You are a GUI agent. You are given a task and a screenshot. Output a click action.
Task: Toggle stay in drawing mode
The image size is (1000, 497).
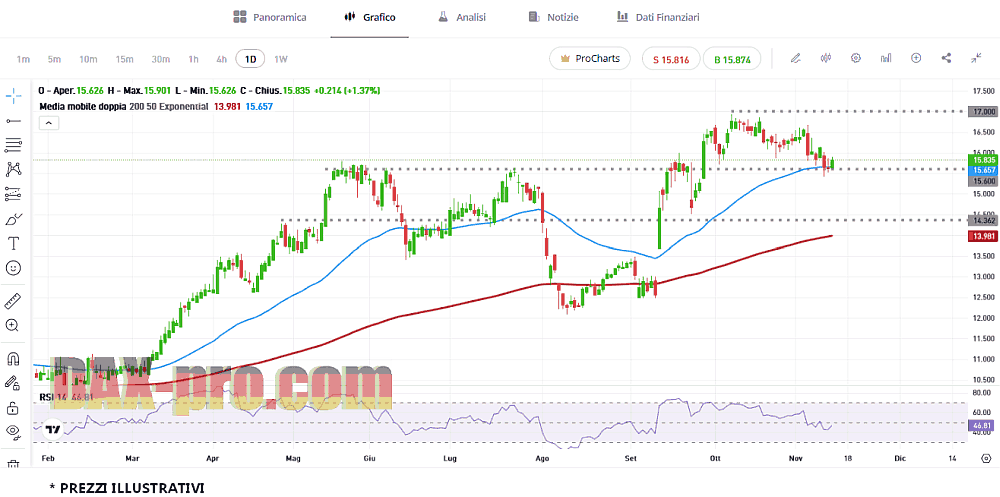click(x=13, y=382)
